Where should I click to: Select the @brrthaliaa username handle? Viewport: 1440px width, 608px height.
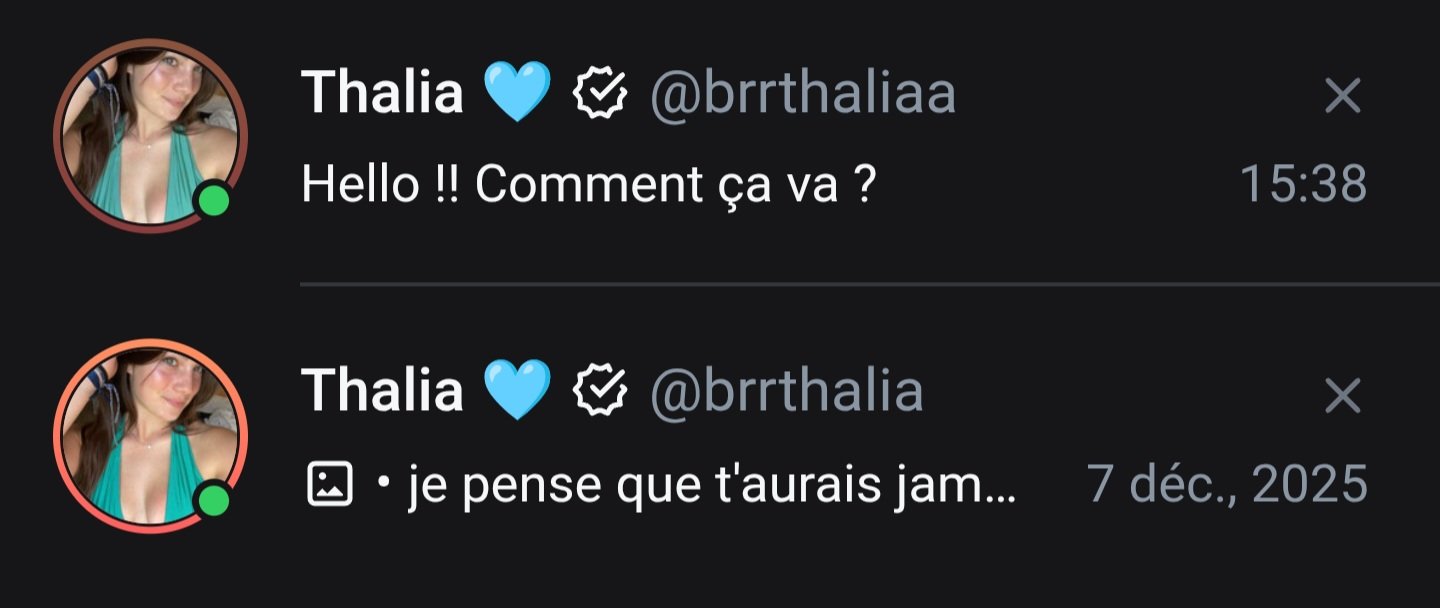pos(803,94)
